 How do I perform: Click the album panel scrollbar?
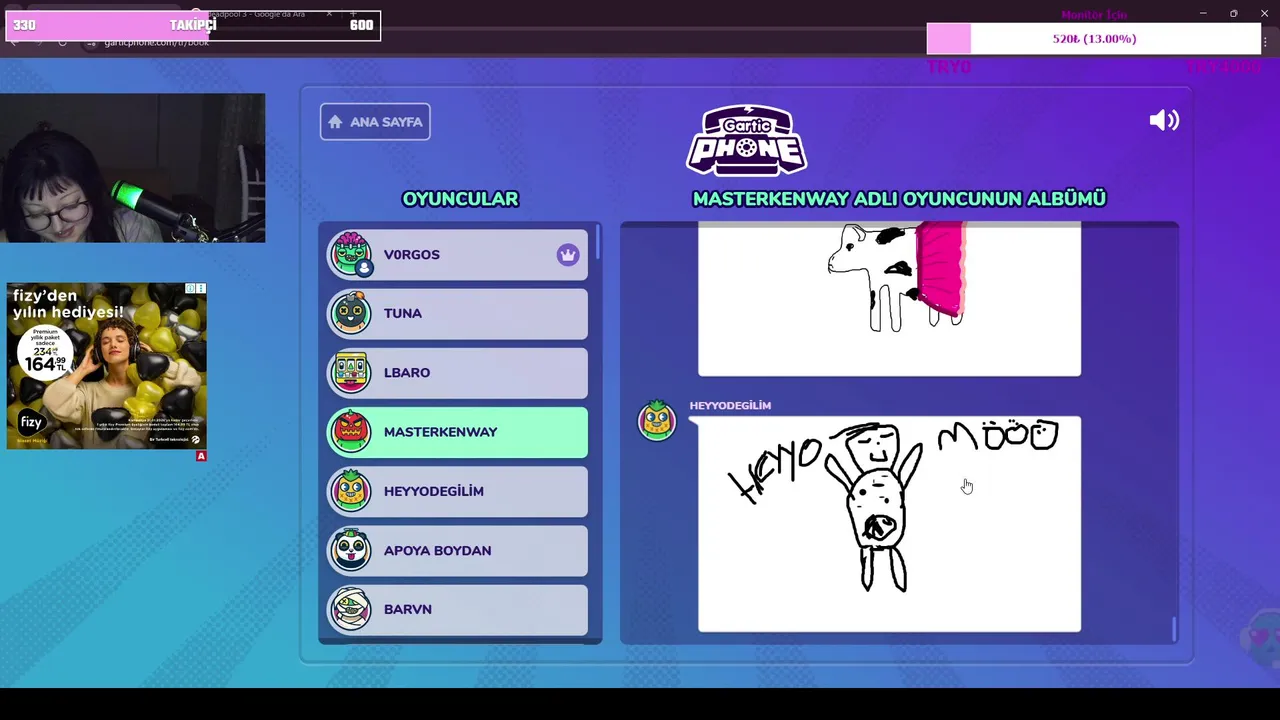1174,628
